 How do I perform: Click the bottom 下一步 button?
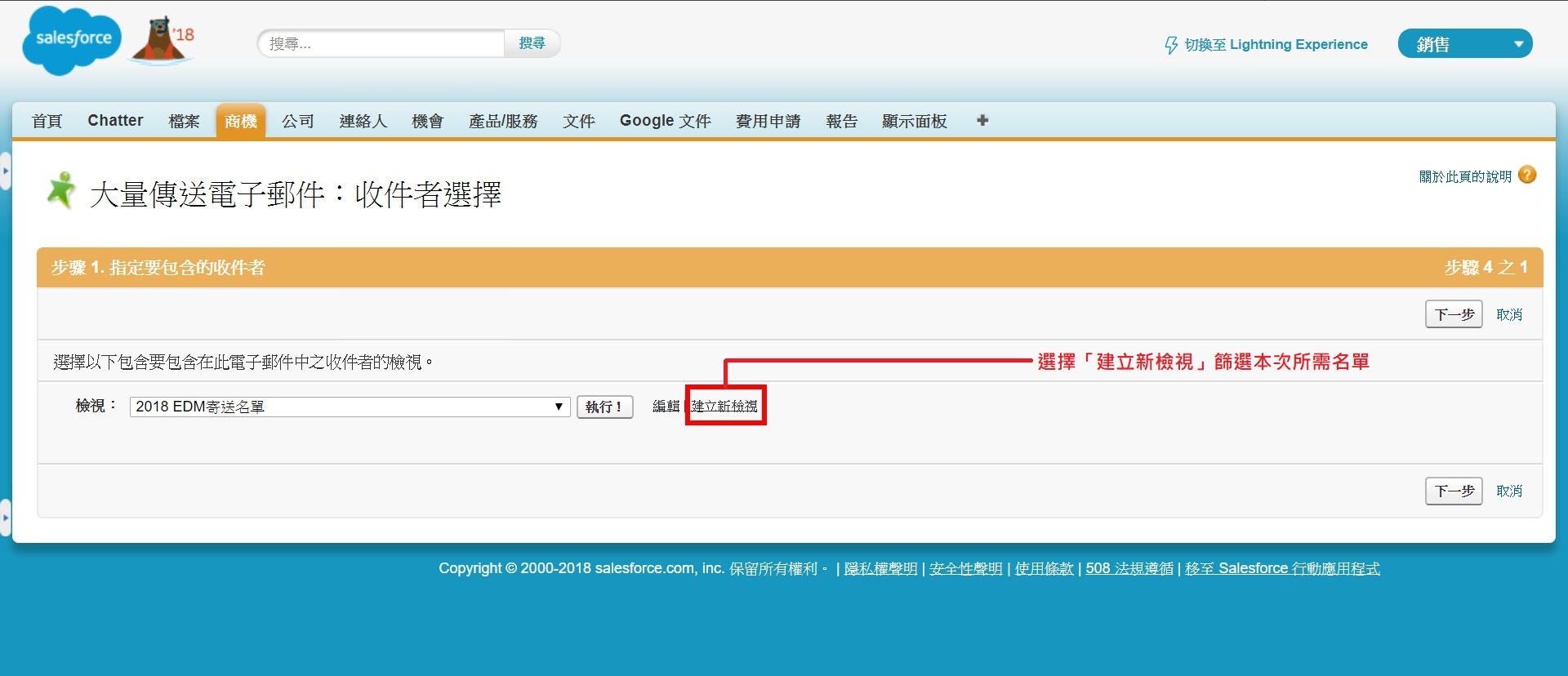tap(1454, 491)
